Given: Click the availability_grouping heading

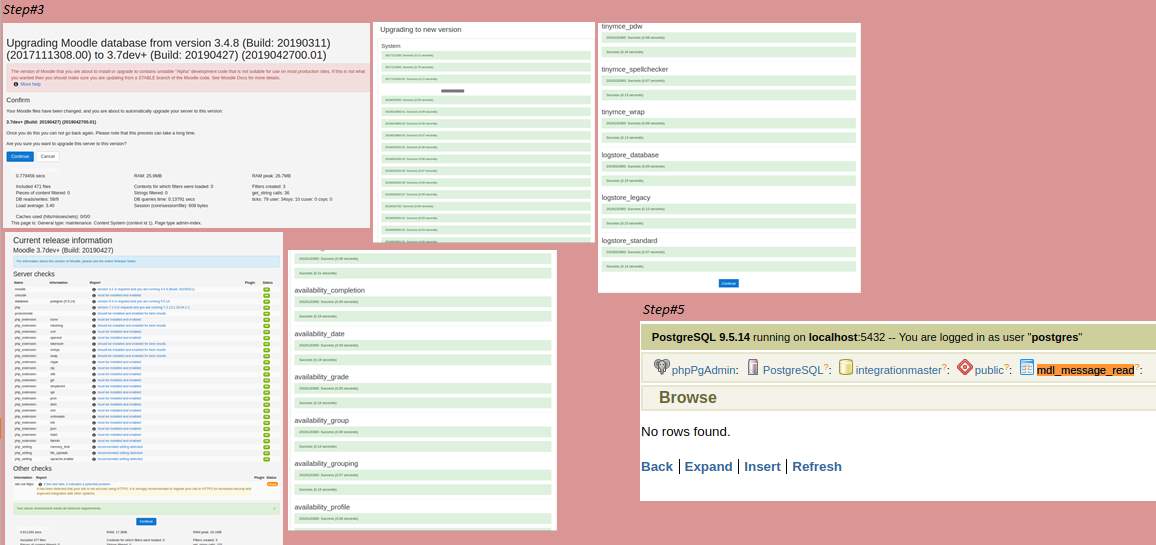Looking at the screenshot, I should [326, 463].
